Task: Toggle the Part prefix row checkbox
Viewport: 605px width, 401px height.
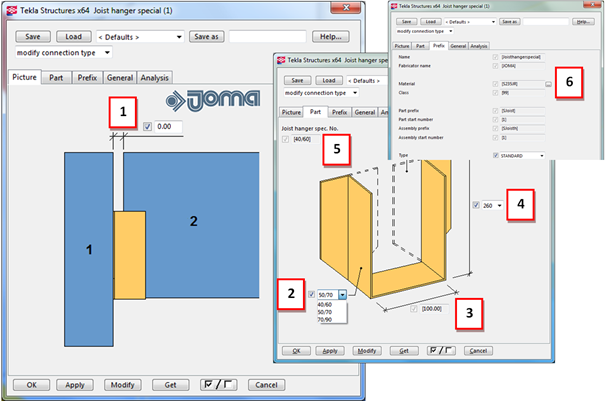Action: (x=495, y=111)
